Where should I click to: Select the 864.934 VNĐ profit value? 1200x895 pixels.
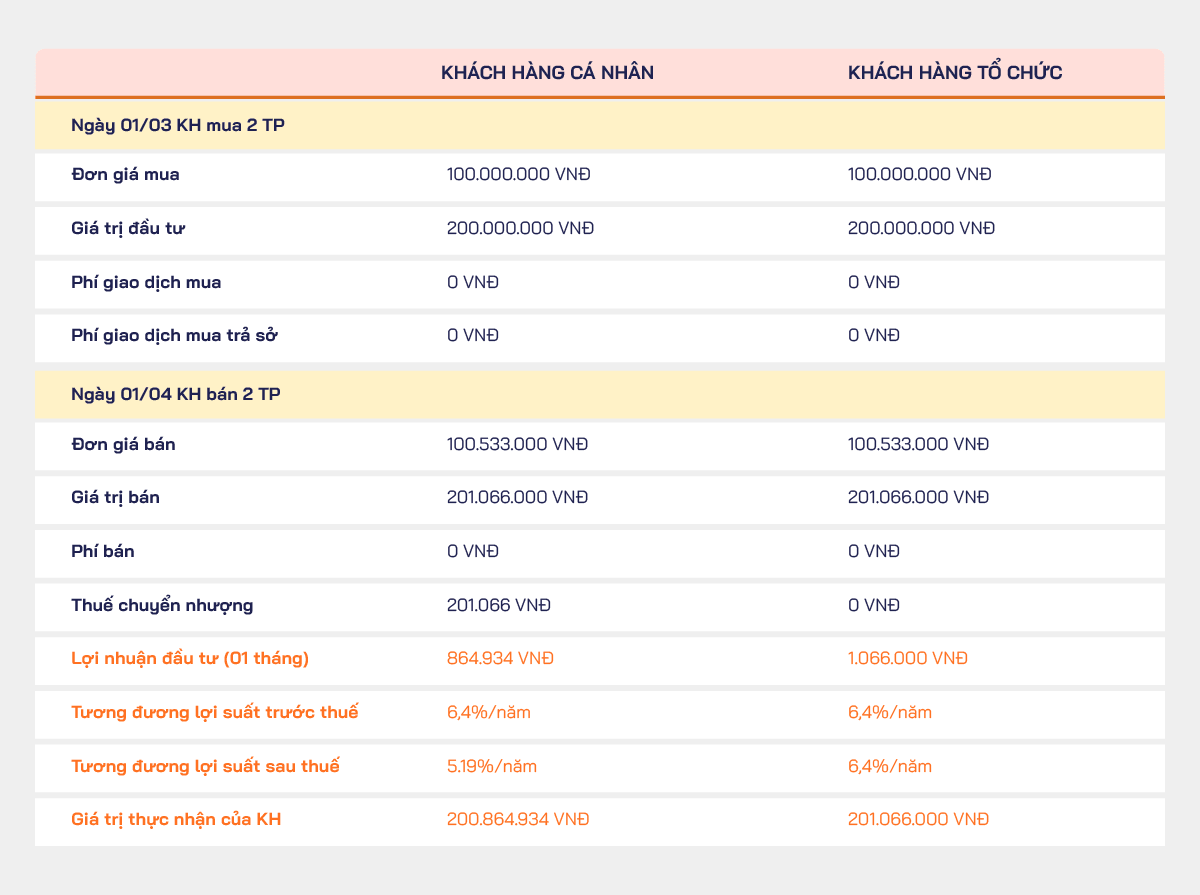501,658
